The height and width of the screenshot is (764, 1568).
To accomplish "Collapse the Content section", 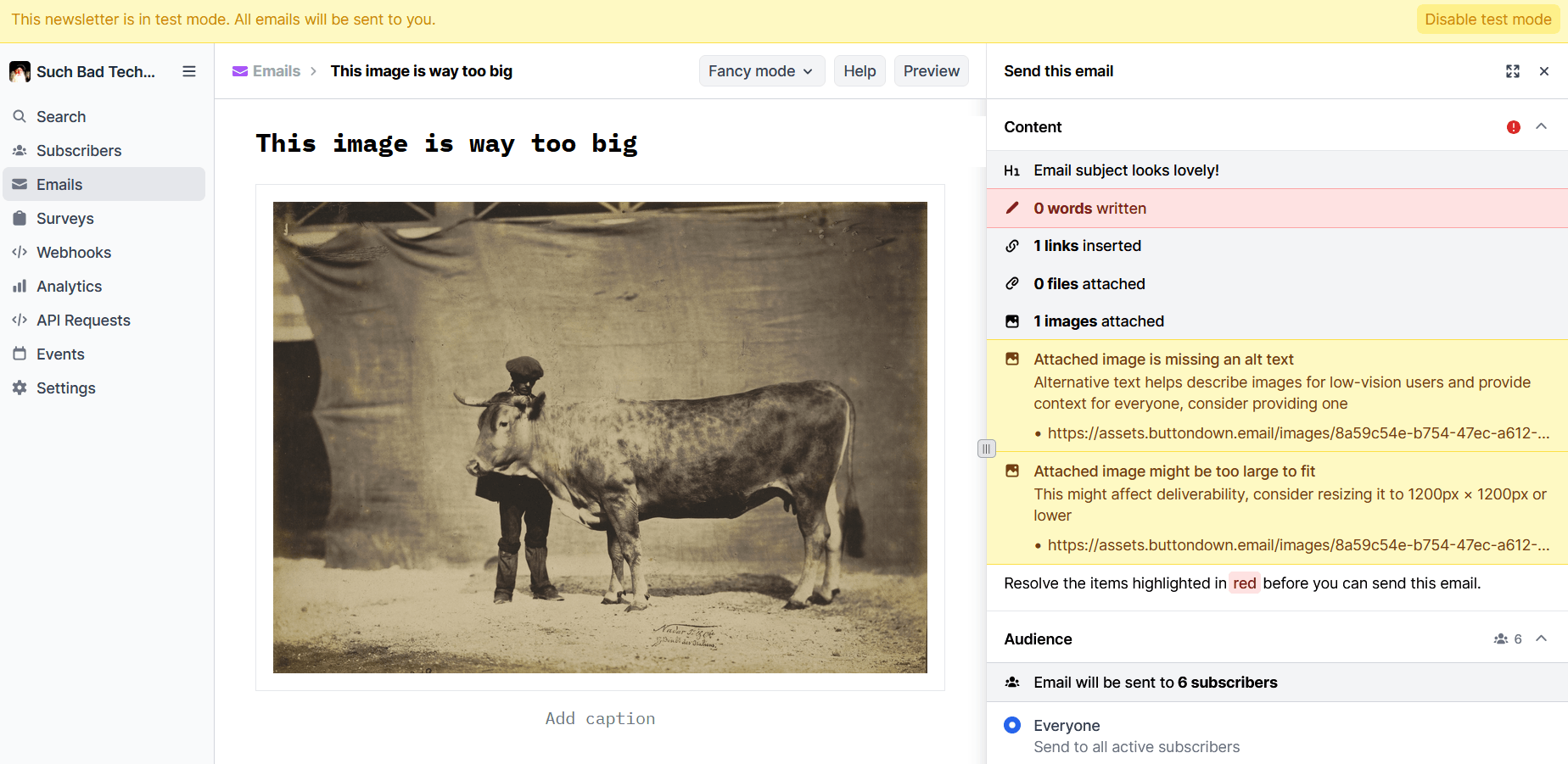I will (1542, 126).
